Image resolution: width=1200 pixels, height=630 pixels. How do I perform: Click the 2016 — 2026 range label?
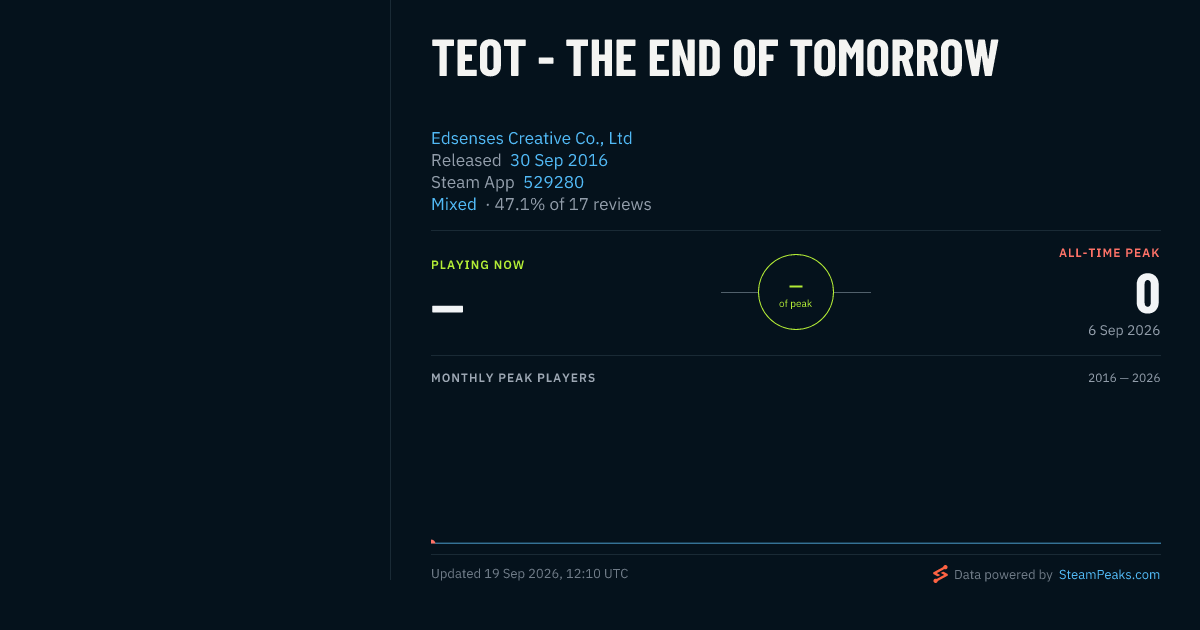pos(1124,378)
